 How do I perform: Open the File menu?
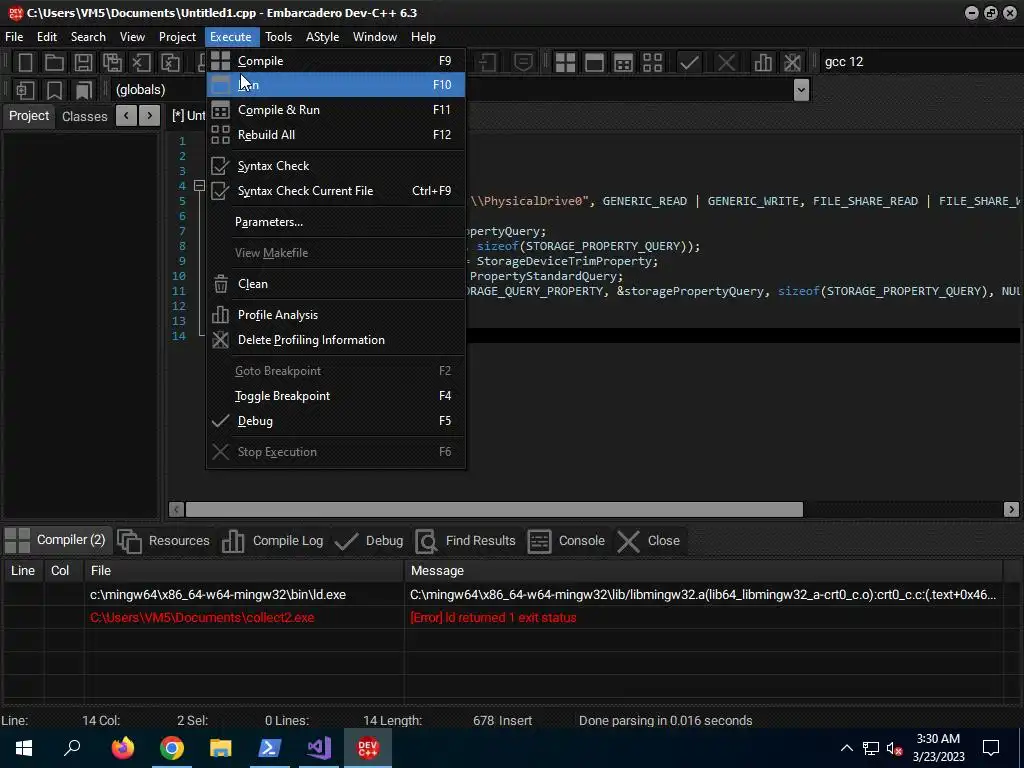click(14, 37)
